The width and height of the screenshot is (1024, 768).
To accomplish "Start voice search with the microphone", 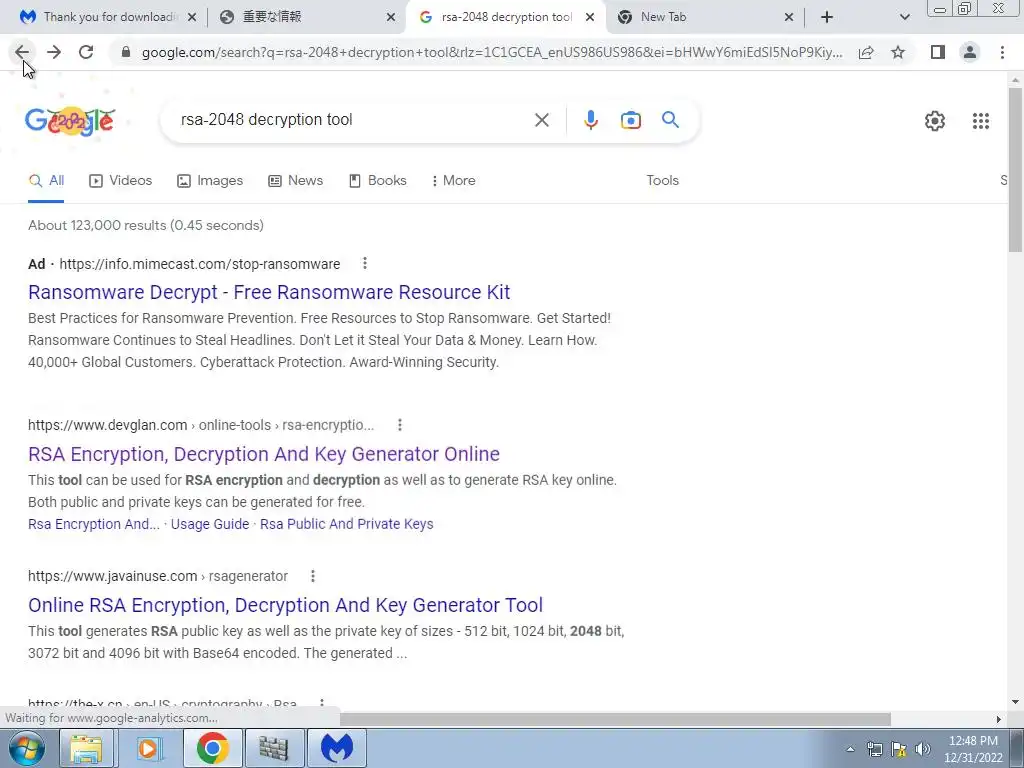I will [590, 120].
